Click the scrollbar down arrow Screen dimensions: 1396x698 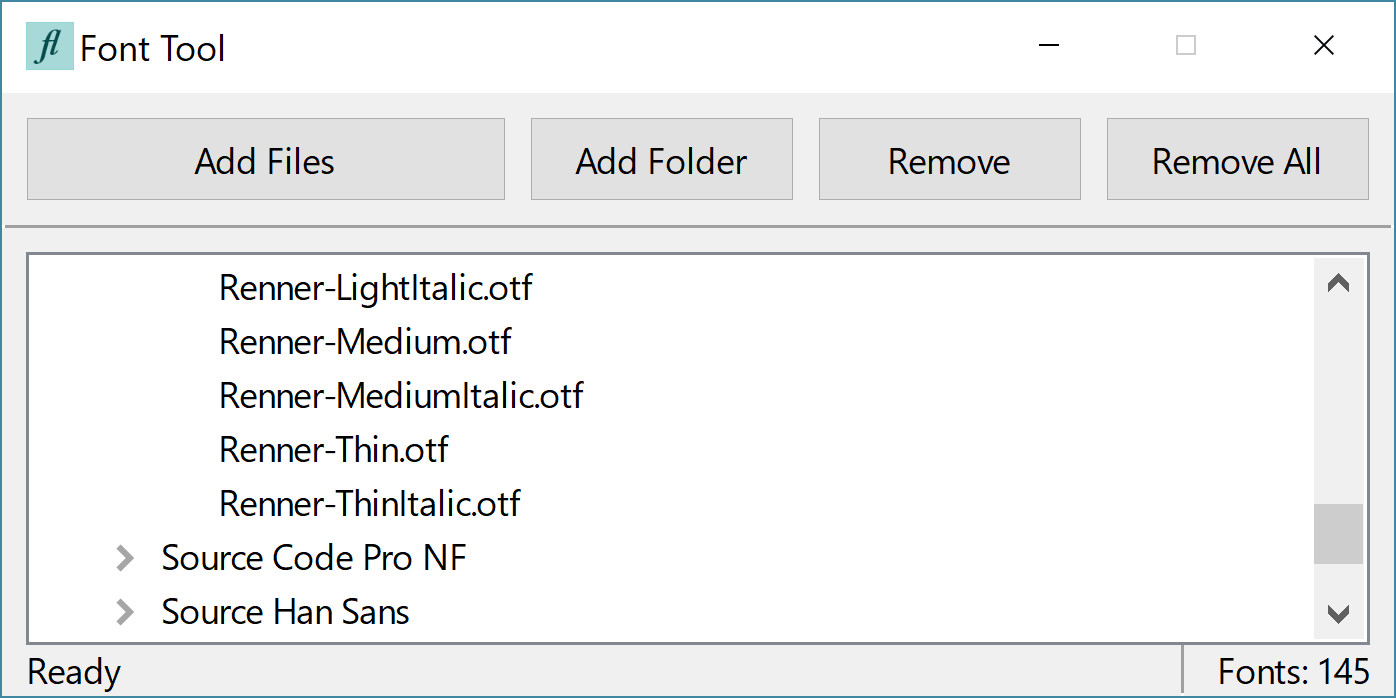coord(1338,613)
